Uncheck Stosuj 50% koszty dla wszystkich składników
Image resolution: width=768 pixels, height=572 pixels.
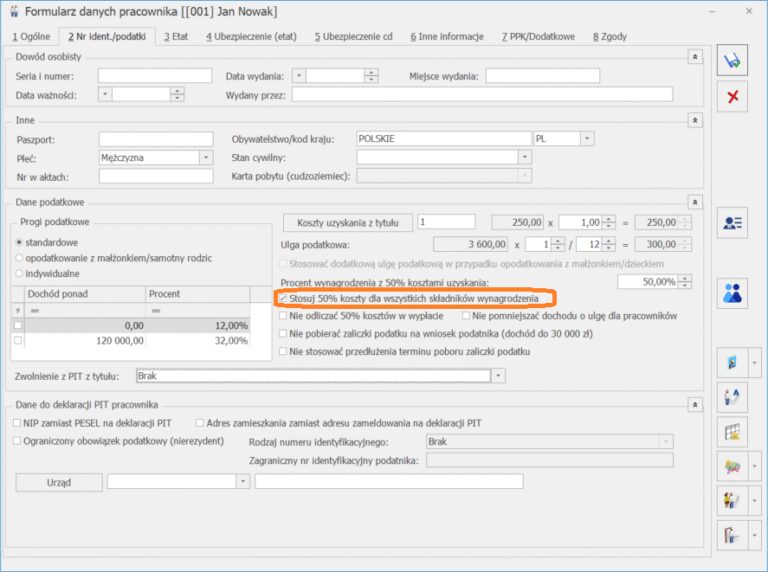click(283, 298)
